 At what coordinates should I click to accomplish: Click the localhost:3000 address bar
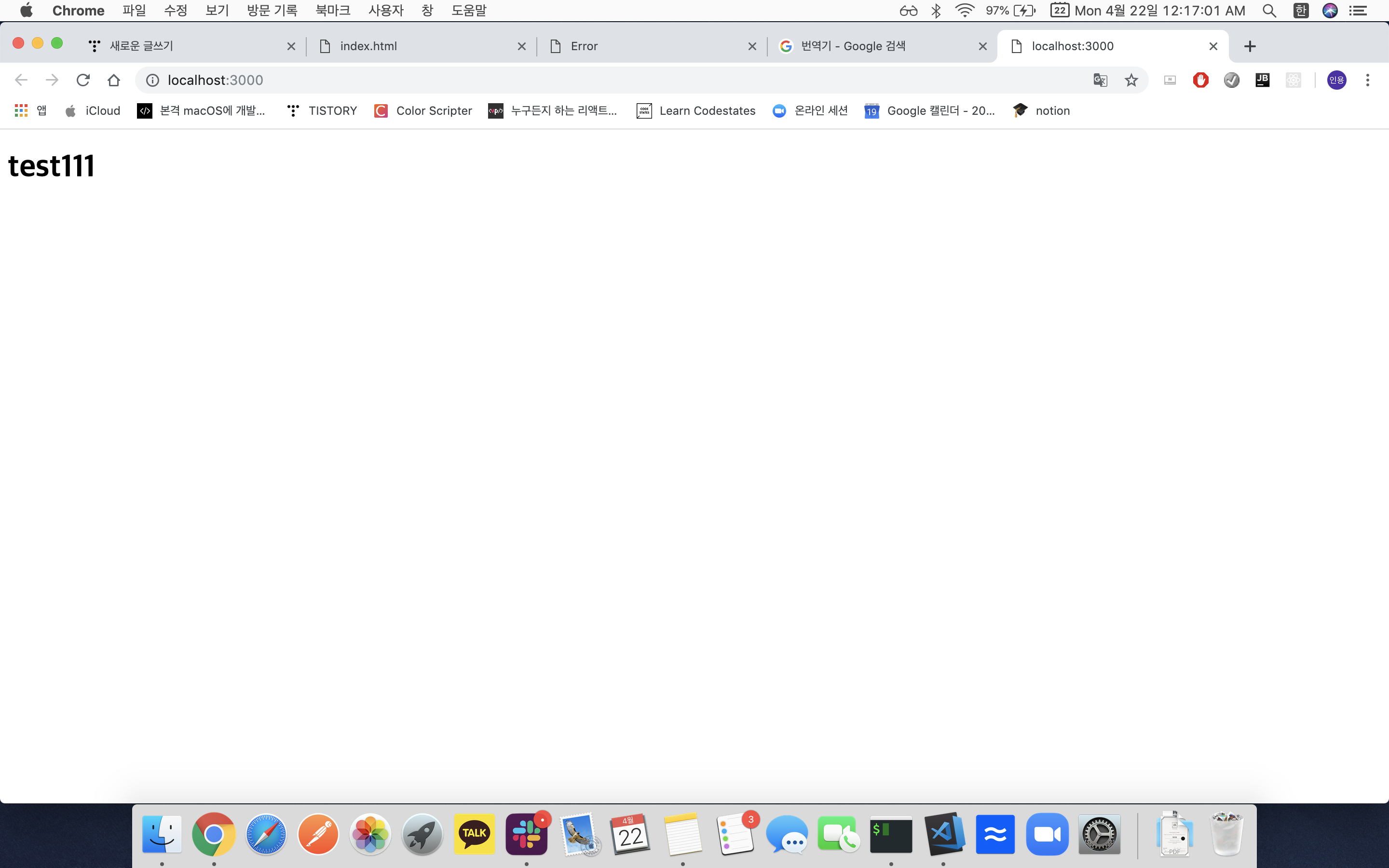(x=574, y=80)
